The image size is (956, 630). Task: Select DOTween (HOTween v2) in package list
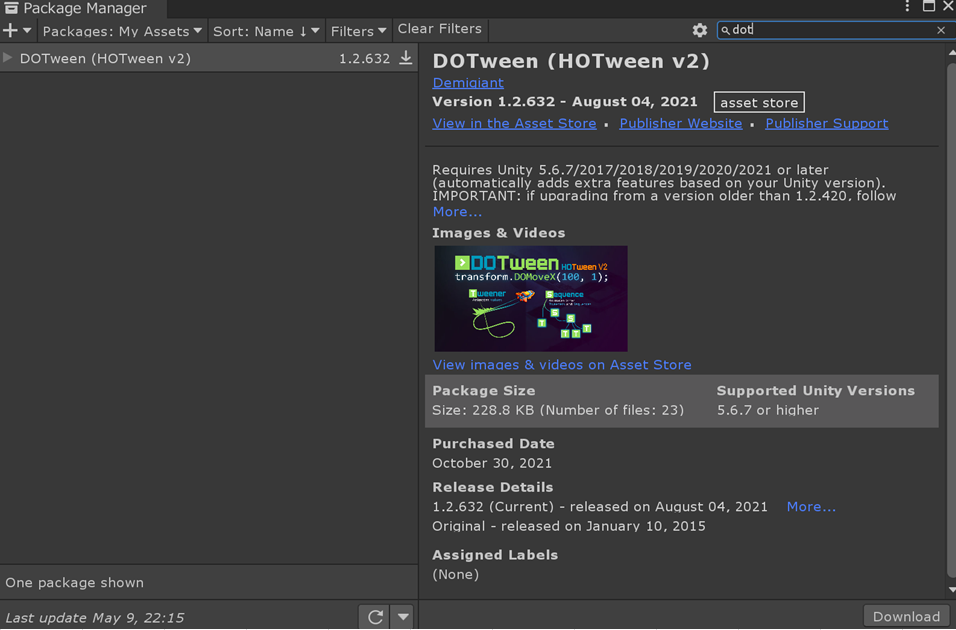click(x=105, y=58)
